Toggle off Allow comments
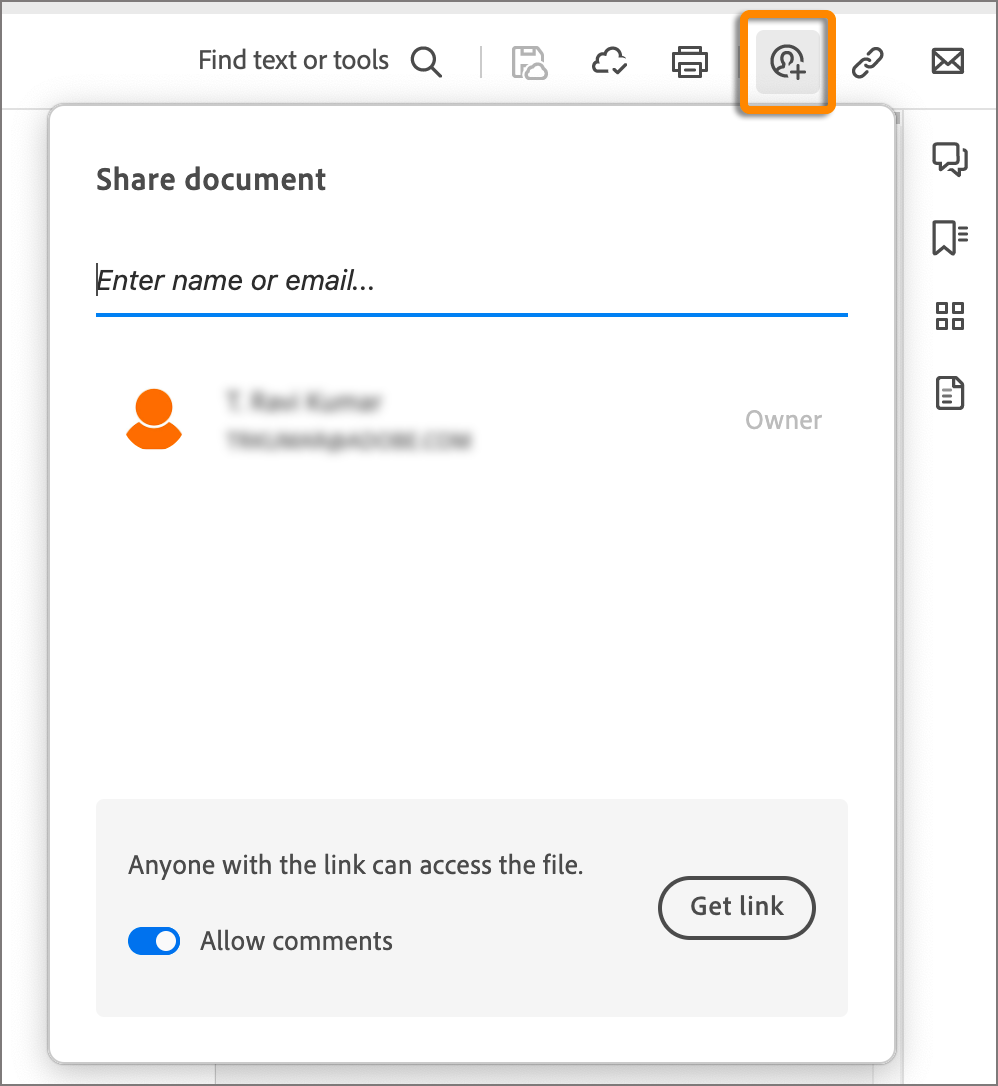 tap(154, 941)
